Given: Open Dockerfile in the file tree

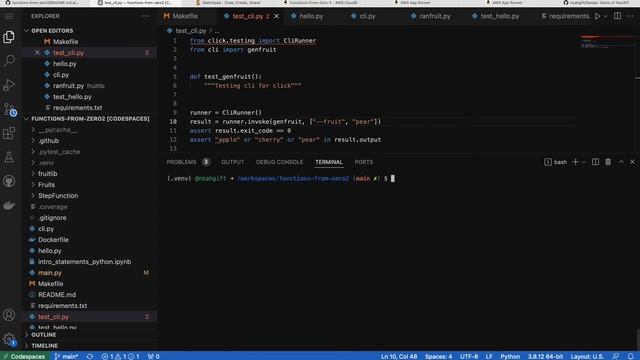Looking at the screenshot, I should click(x=53, y=240).
